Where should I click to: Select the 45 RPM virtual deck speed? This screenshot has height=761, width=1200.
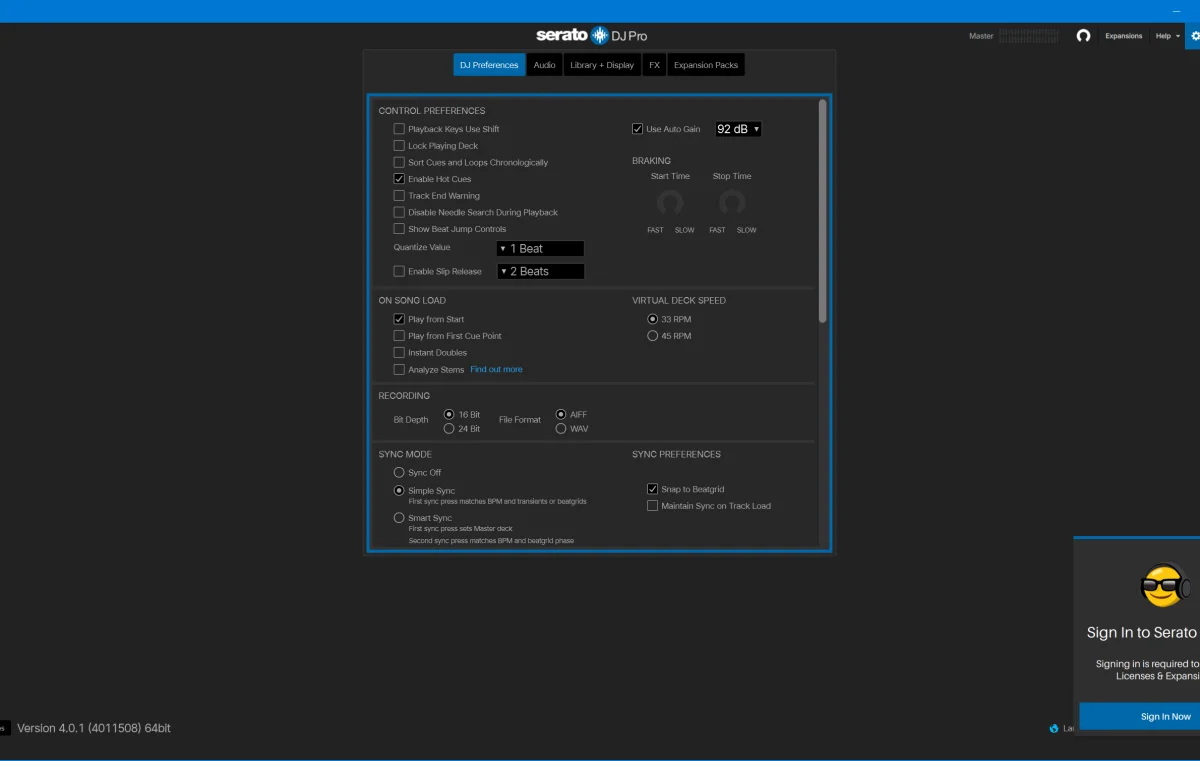653,336
